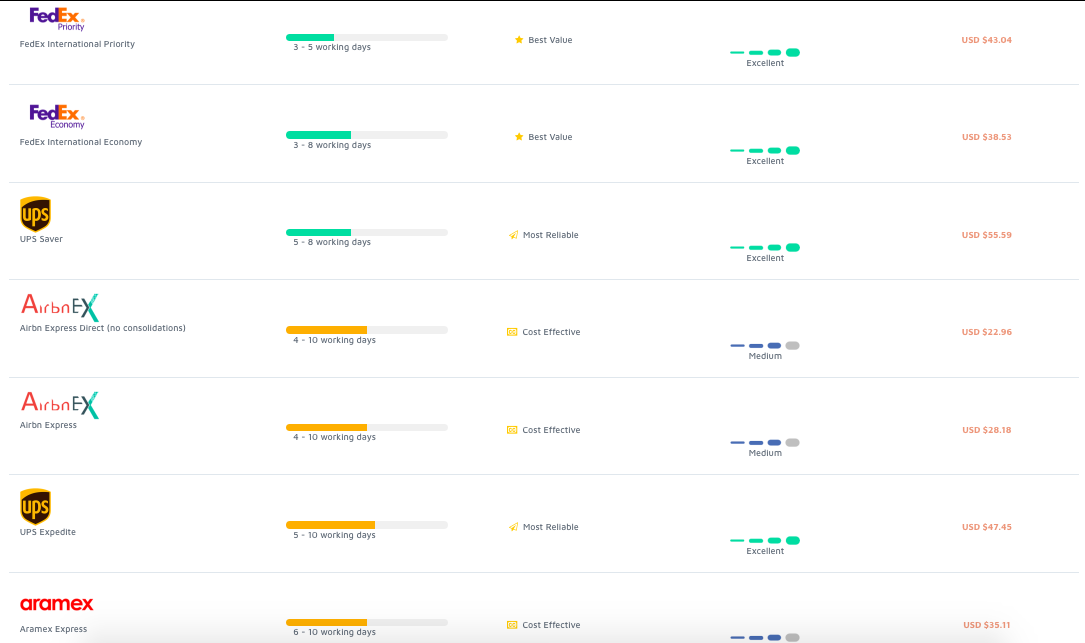The width and height of the screenshot is (1085, 643).
Task: Click FedEx Priority 3 - 5 days progress bar
Action: pyautogui.click(x=366, y=37)
